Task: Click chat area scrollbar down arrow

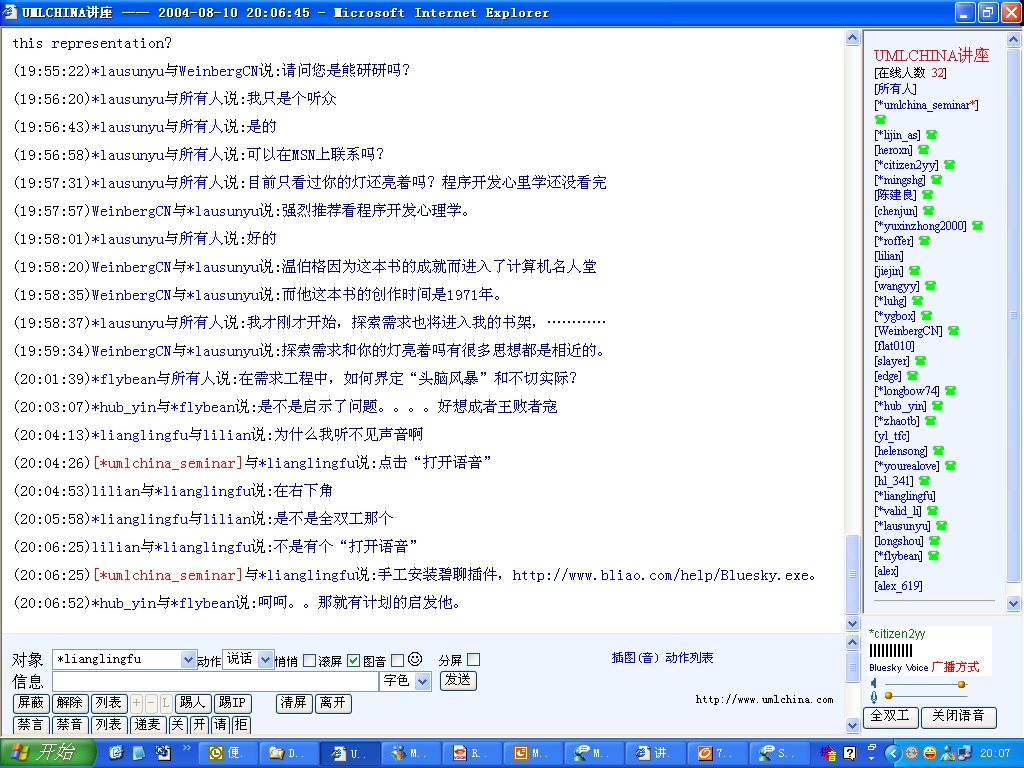Action: (x=852, y=624)
